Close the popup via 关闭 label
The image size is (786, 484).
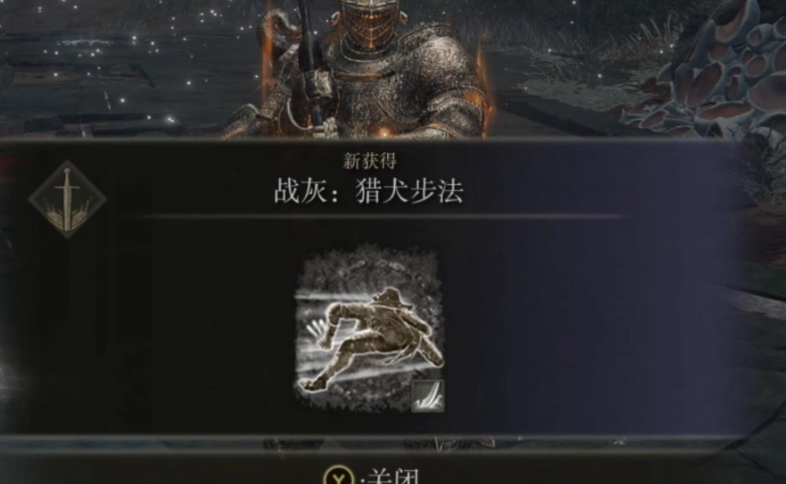click(392, 476)
